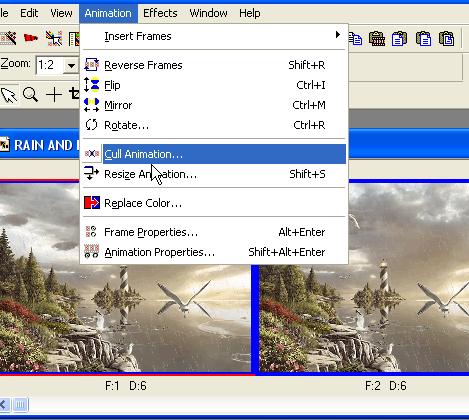Image resolution: width=469 pixels, height=420 pixels.
Task: Select the crosshair mover tool
Action: 54,95
